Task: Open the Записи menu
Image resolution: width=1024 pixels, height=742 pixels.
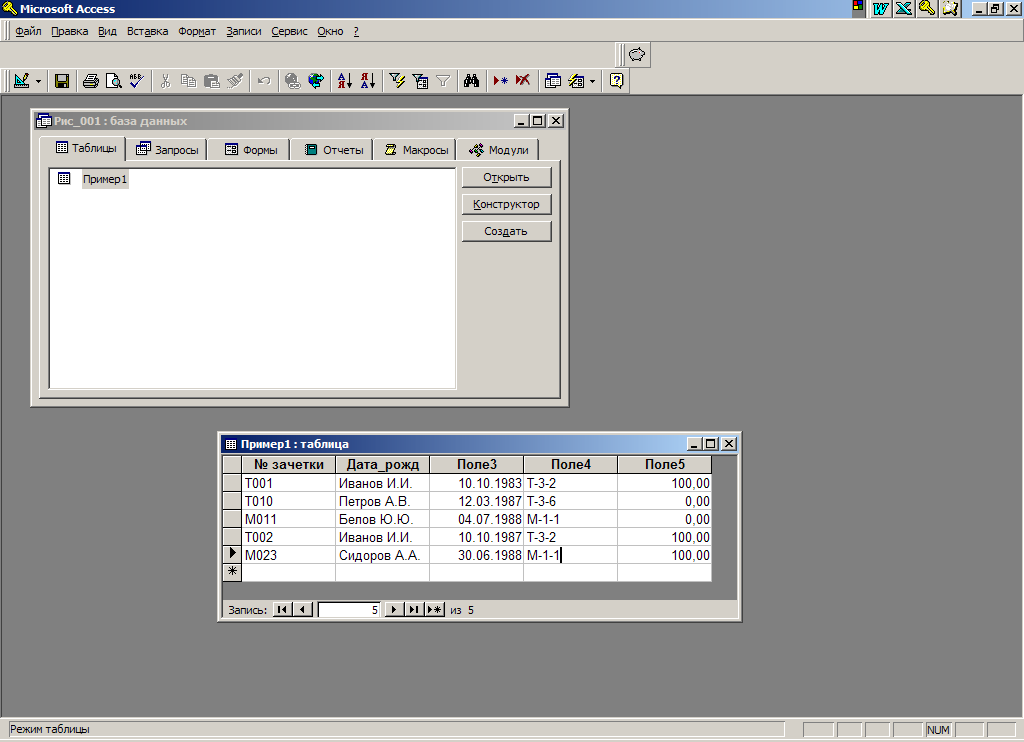Action: click(x=244, y=31)
